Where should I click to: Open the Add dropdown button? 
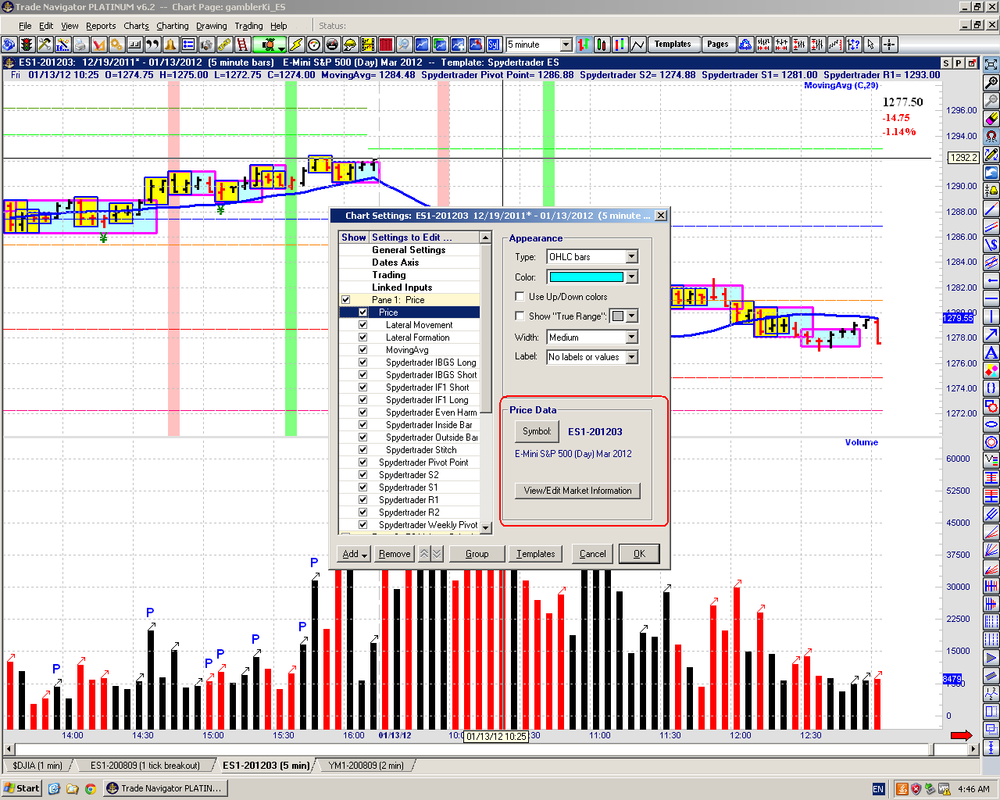(353, 554)
